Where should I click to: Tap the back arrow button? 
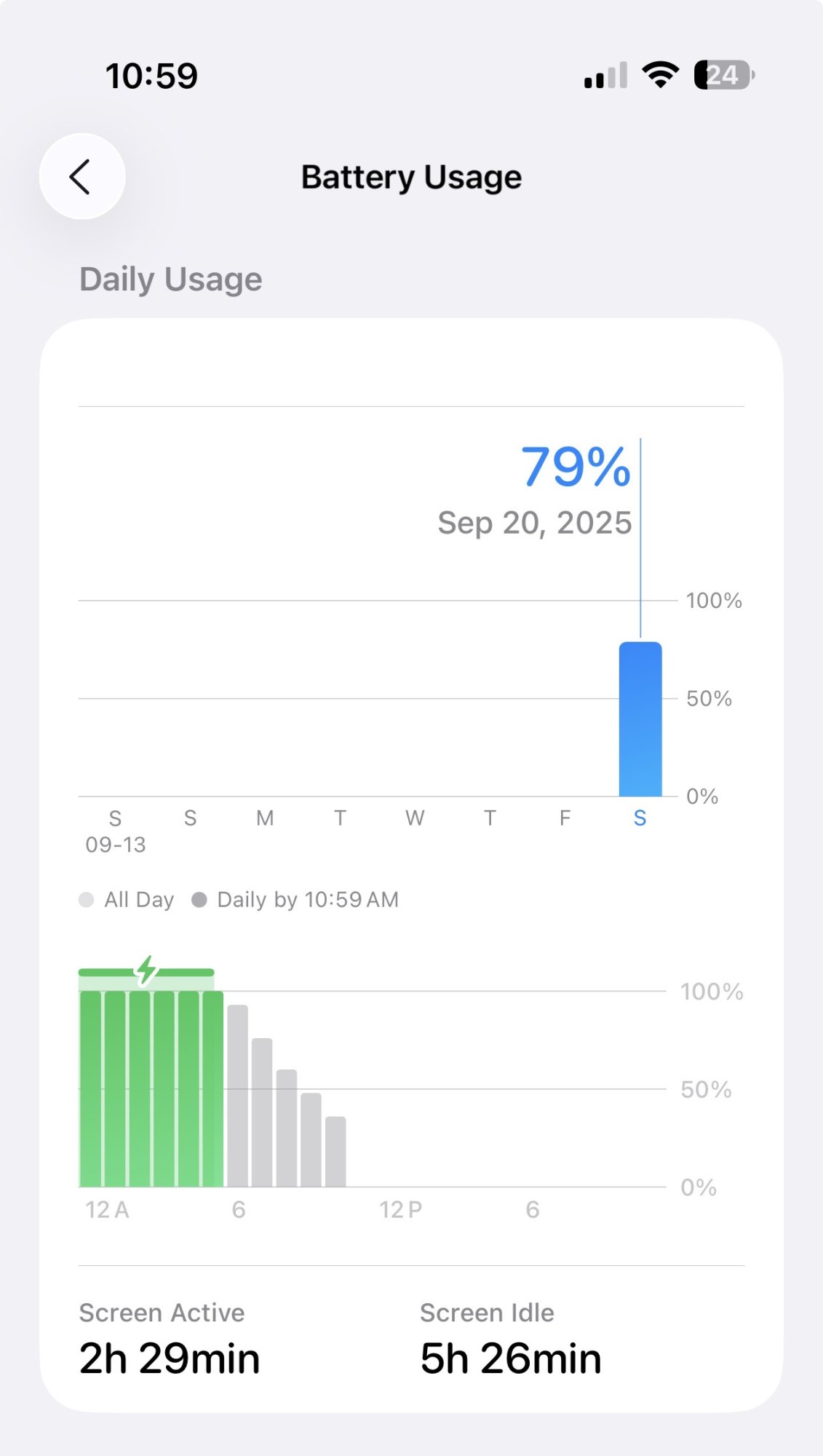click(x=81, y=176)
